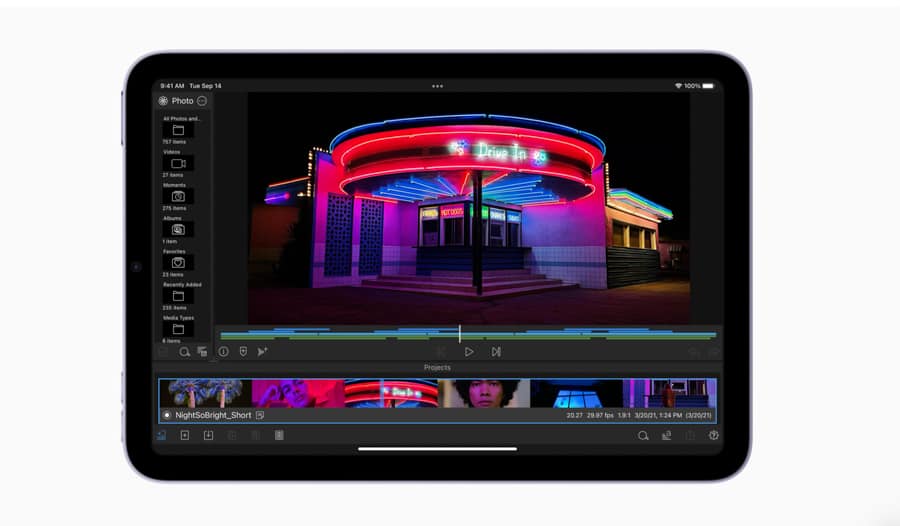Add a marker with the shield icon
Viewport: 900px width, 526px height.
(243, 352)
